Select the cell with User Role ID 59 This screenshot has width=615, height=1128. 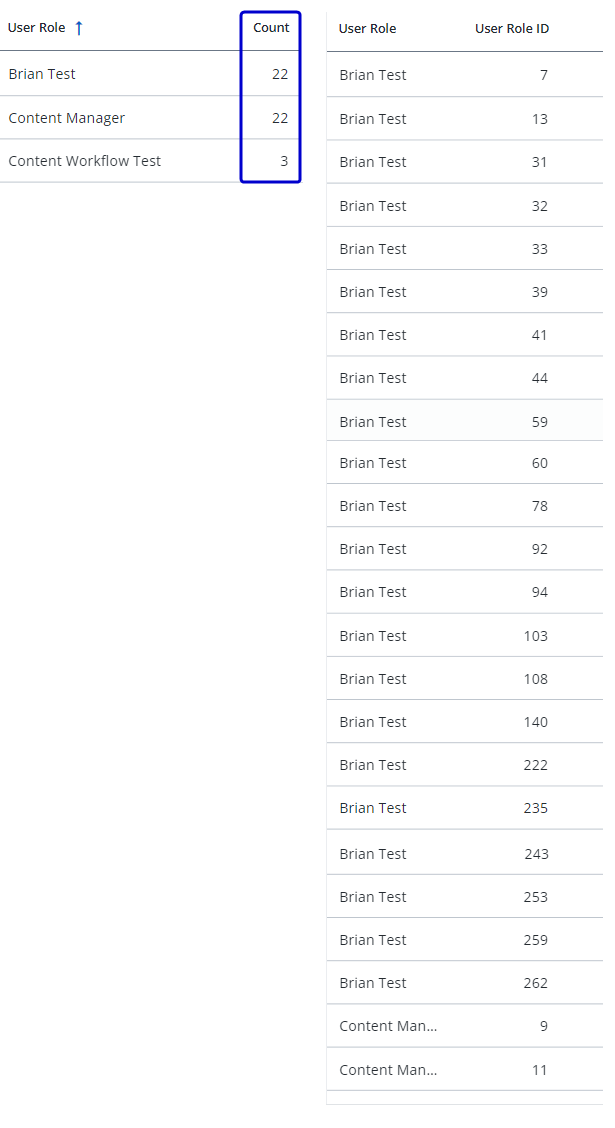click(540, 422)
